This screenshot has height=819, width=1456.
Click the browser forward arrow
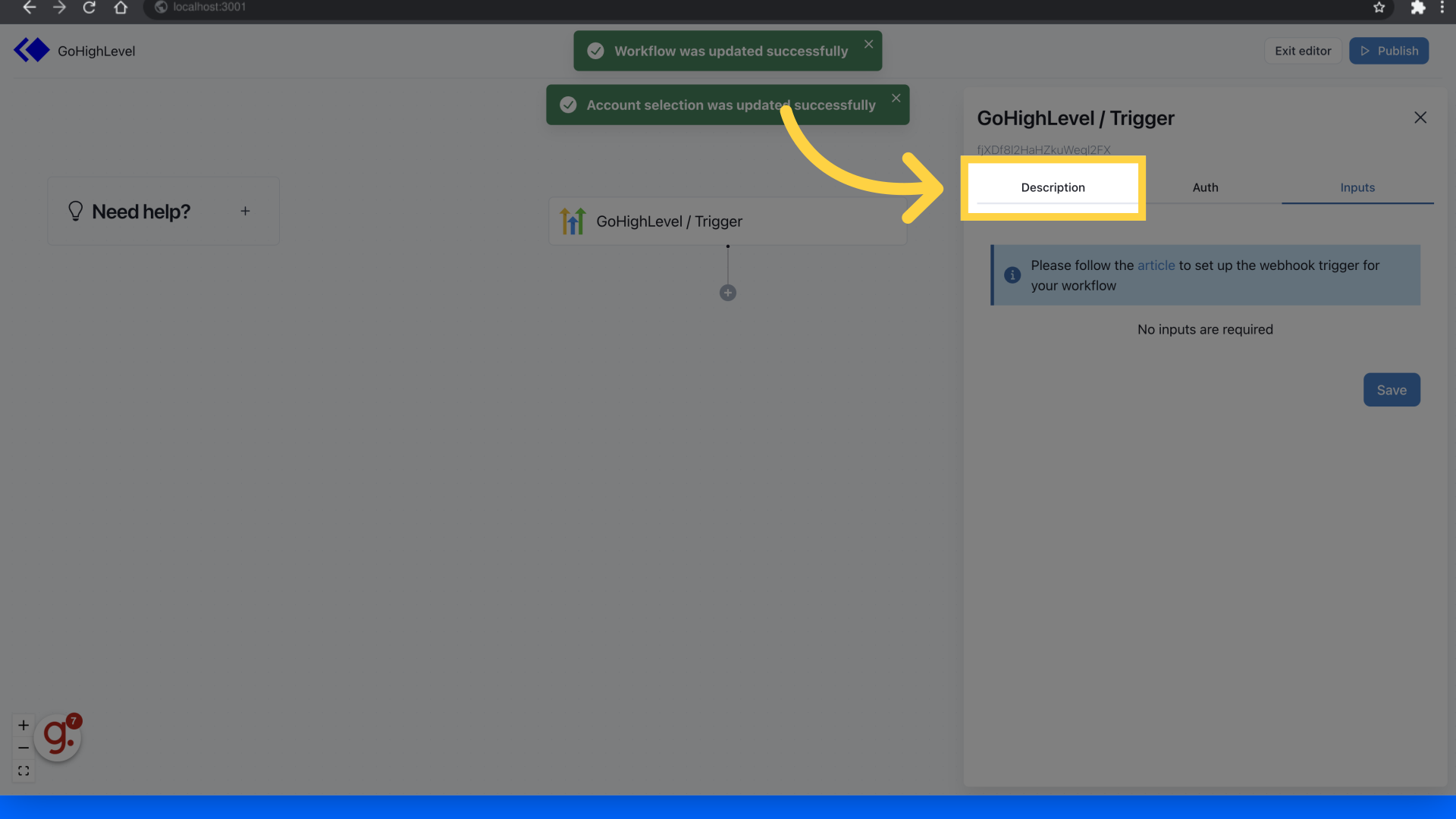pyautogui.click(x=59, y=8)
